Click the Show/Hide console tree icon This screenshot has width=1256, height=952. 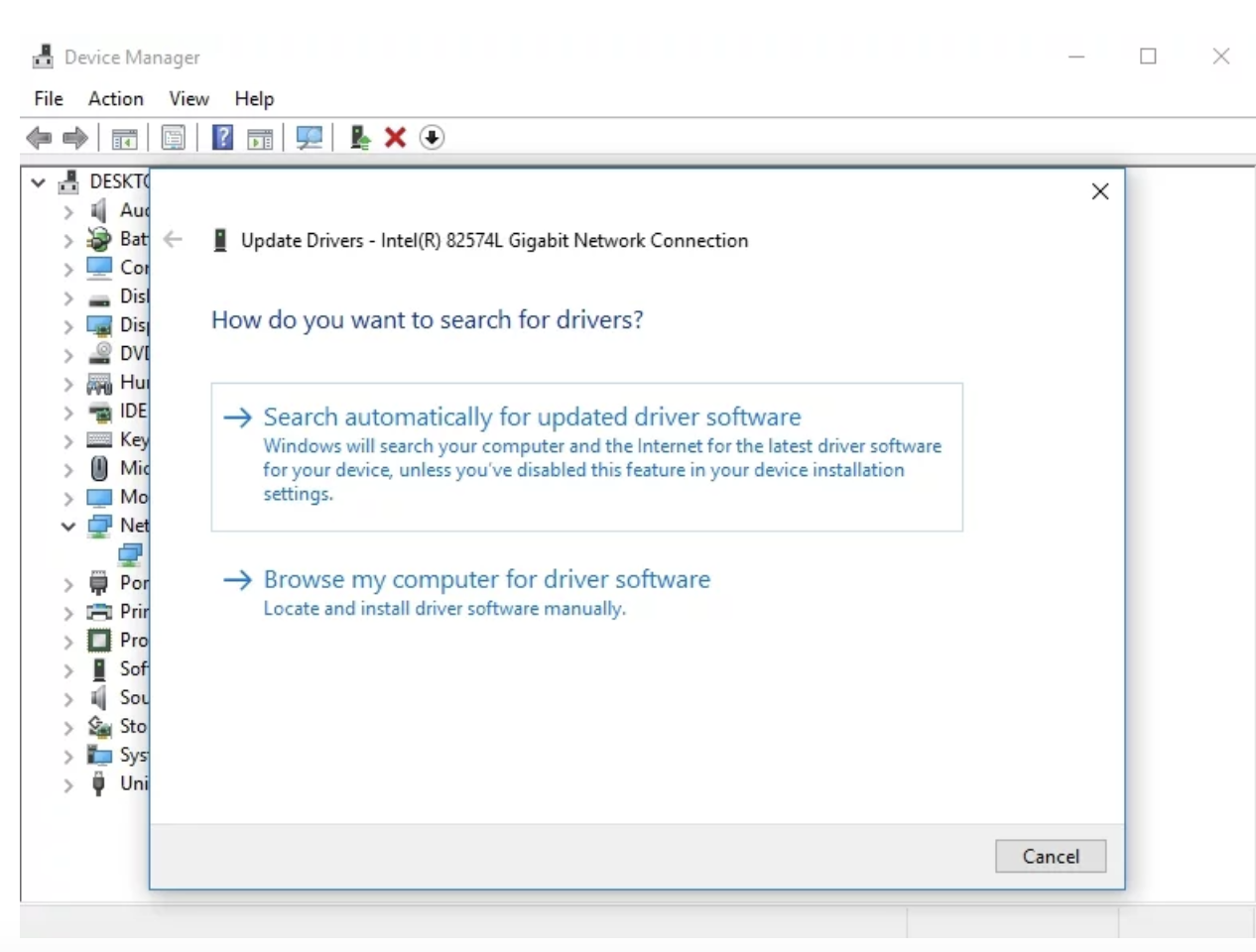point(124,137)
